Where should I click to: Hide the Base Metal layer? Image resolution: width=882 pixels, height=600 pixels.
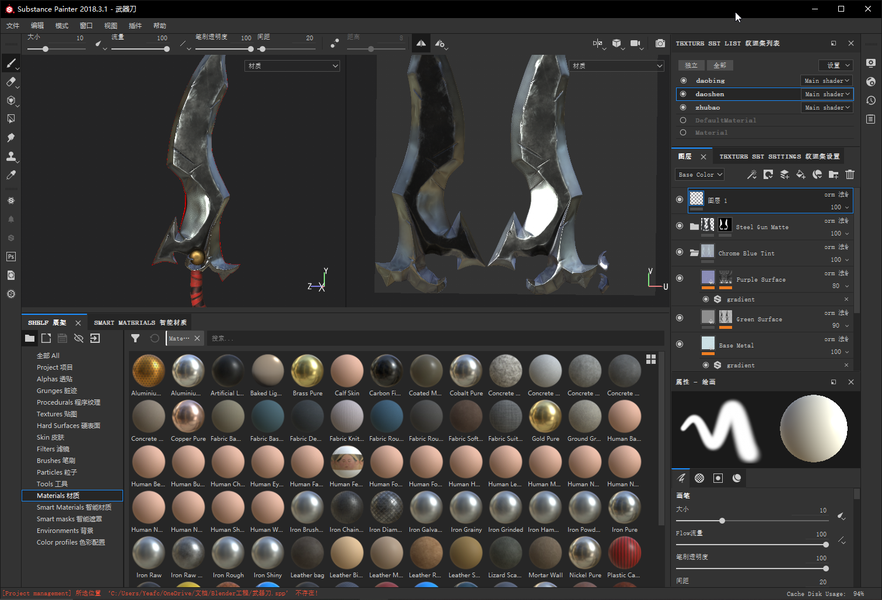pos(680,344)
